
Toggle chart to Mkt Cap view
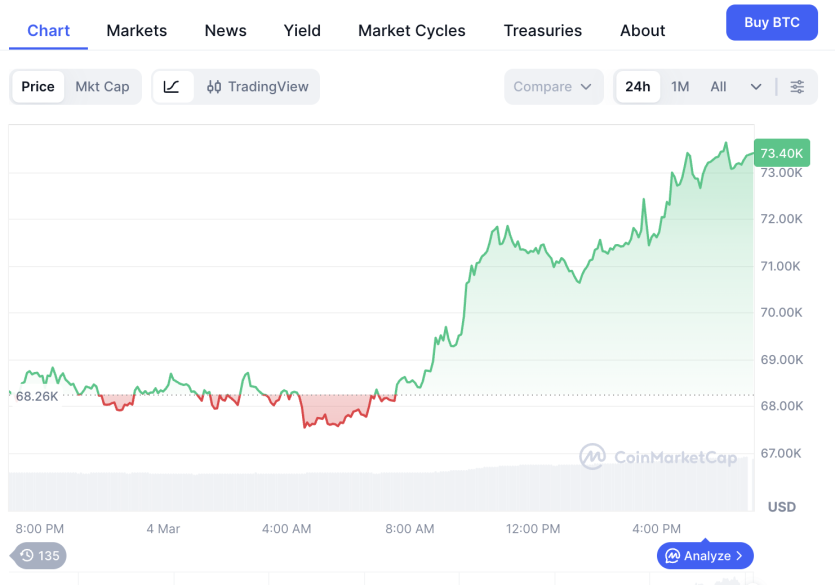[102, 87]
